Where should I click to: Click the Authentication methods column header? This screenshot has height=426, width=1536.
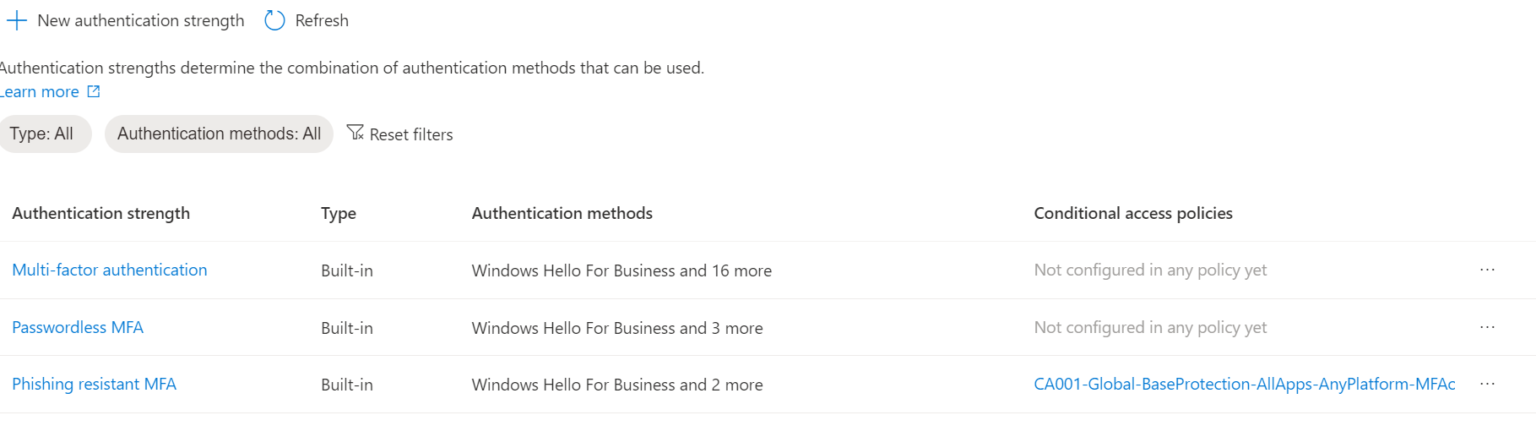(562, 213)
